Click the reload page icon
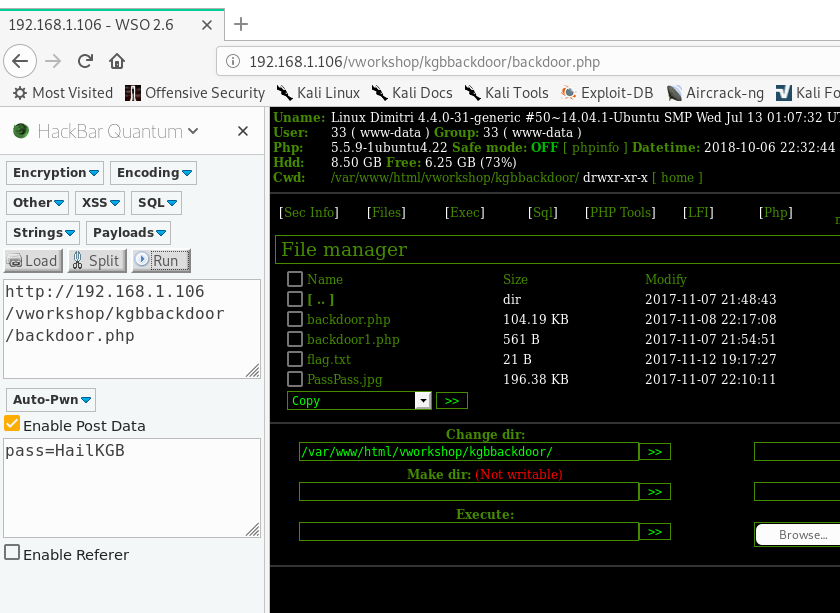840x613 pixels. [x=86, y=61]
